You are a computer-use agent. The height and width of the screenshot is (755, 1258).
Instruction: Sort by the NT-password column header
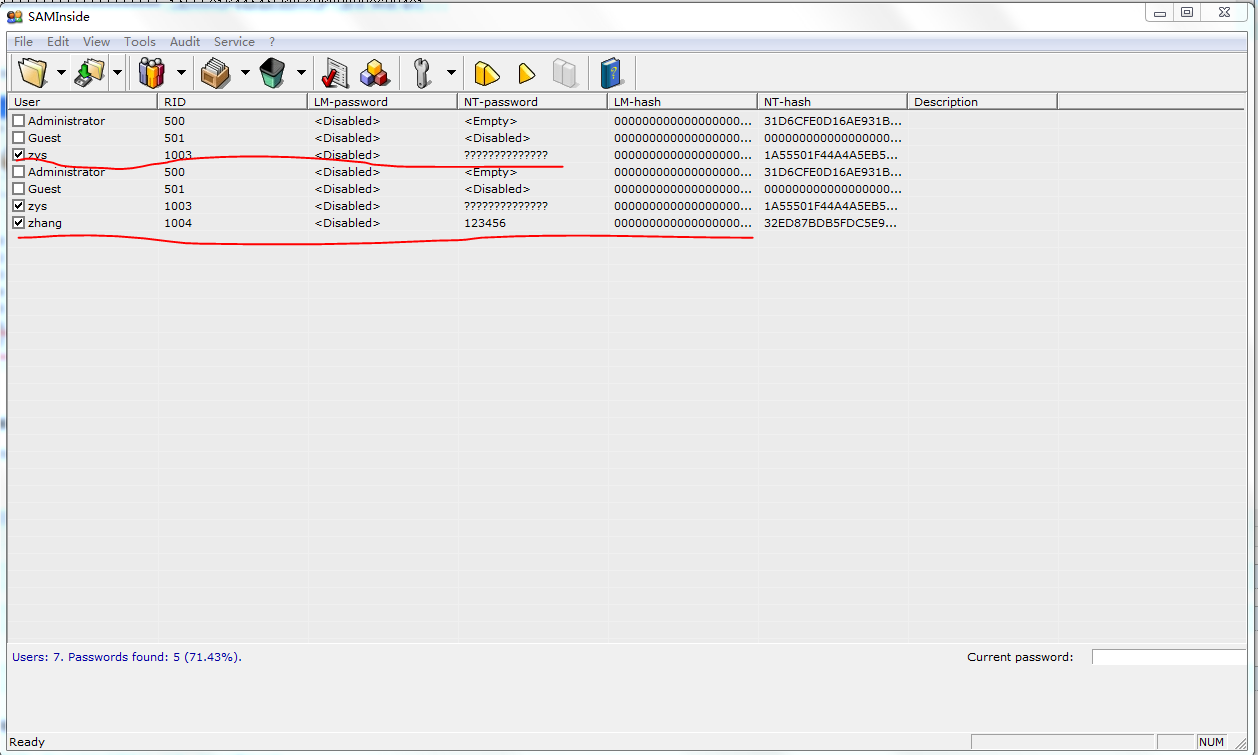pyautogui.click(x=532, y=102)
